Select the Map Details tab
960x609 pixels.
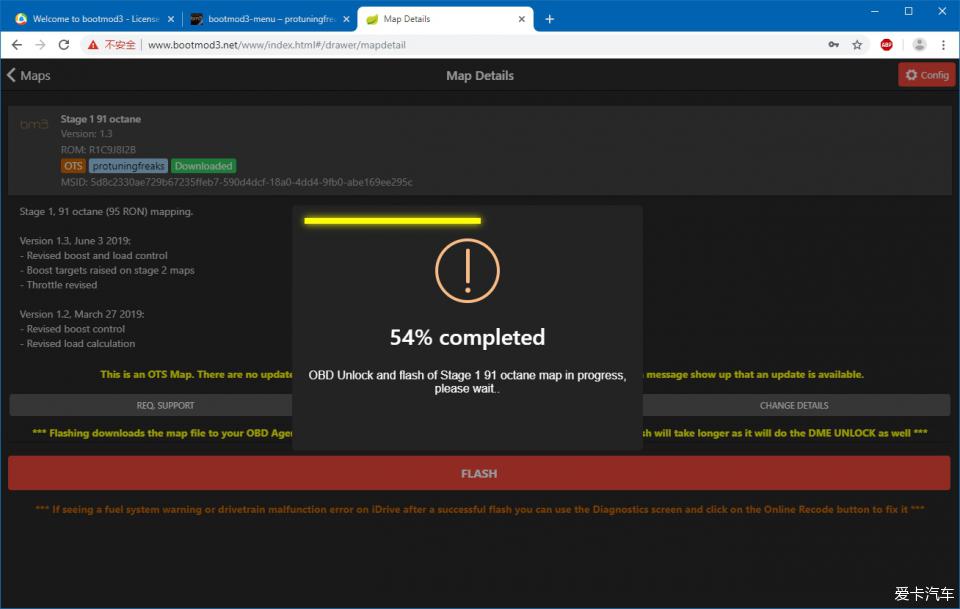(x=445, y=19)
